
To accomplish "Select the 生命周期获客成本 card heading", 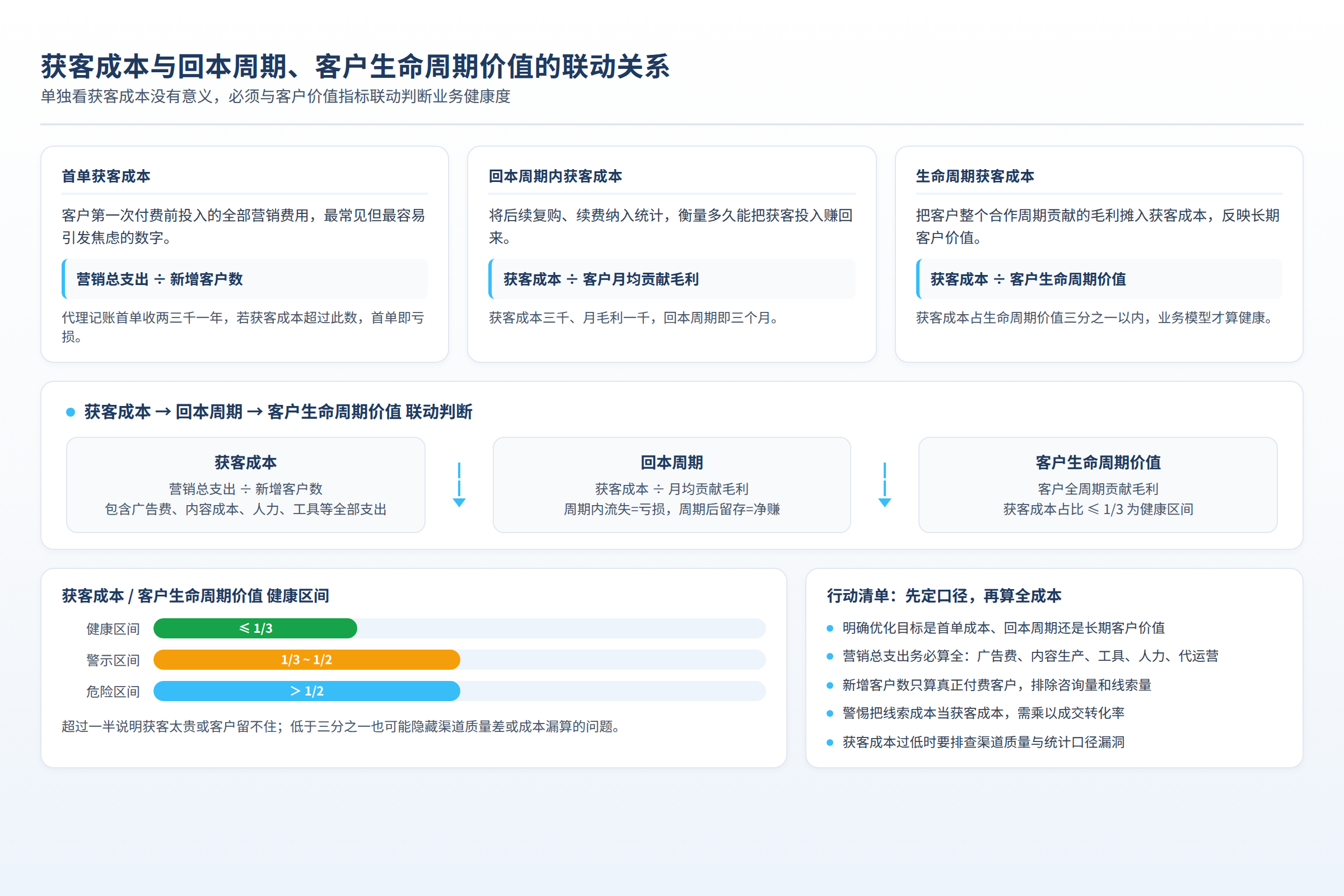I will point(975,176).
